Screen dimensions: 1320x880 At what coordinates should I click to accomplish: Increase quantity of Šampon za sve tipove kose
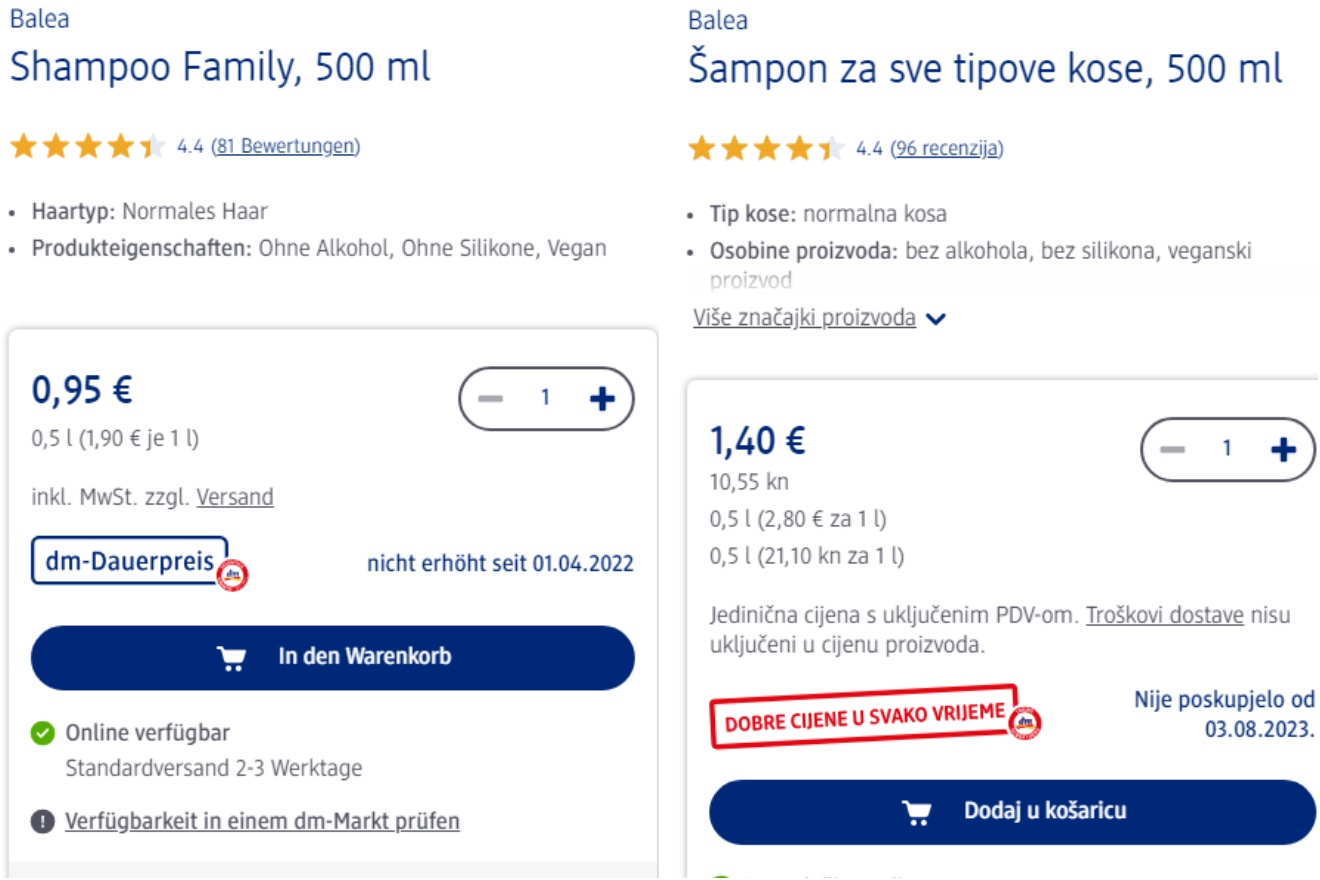coord(1283,450)
